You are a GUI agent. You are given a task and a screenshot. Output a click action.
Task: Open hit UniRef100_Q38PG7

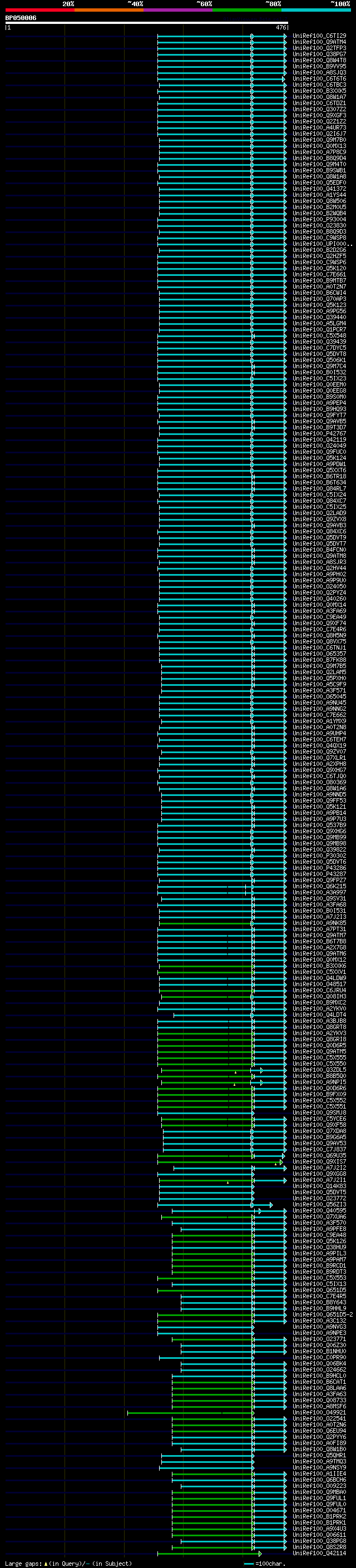tap(319, 54)
